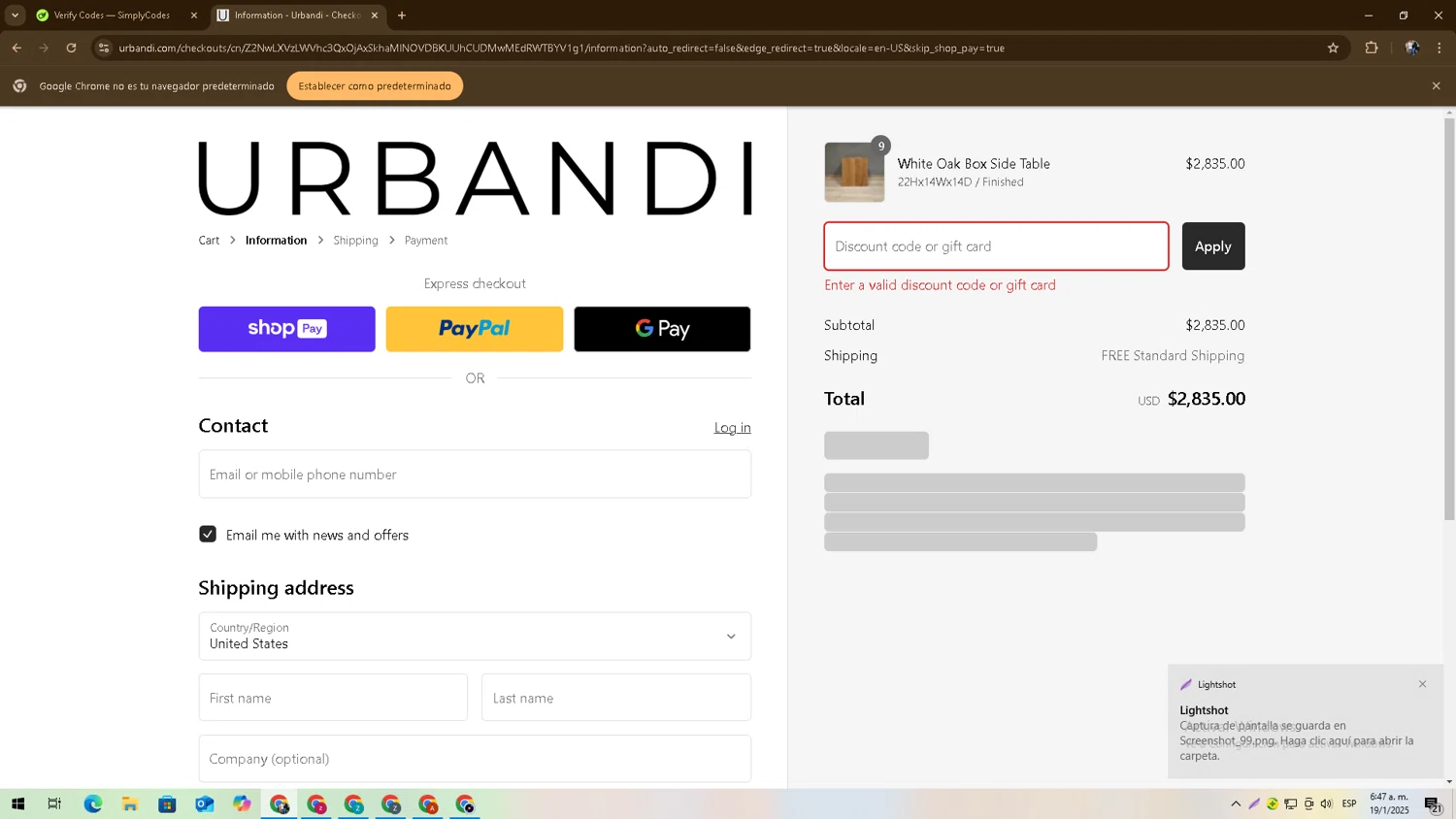
Task: Open Outlook from the taskbar
Action: click(204, 804)
